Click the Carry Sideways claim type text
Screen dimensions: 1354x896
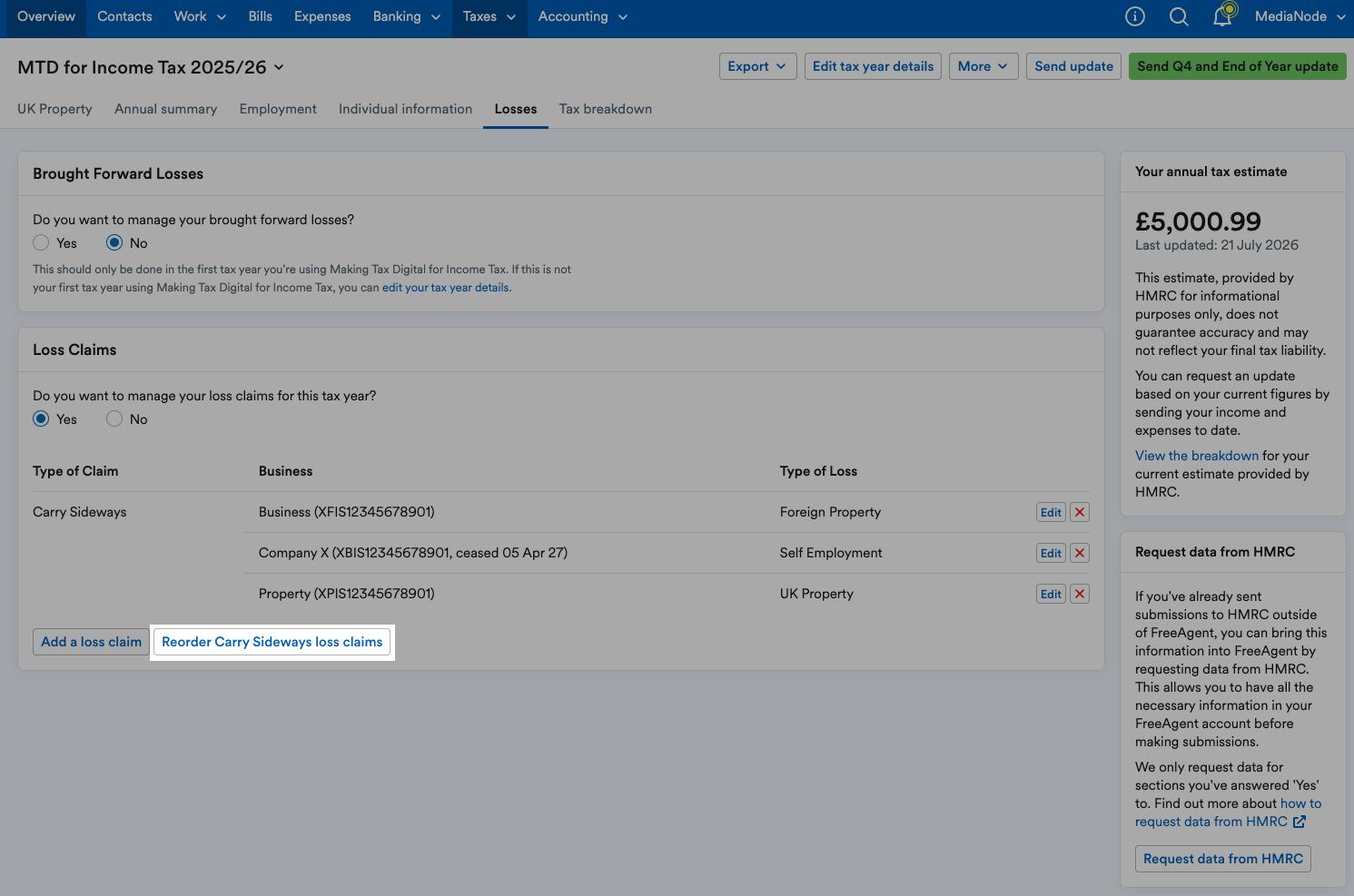click(x=80, y=512)
